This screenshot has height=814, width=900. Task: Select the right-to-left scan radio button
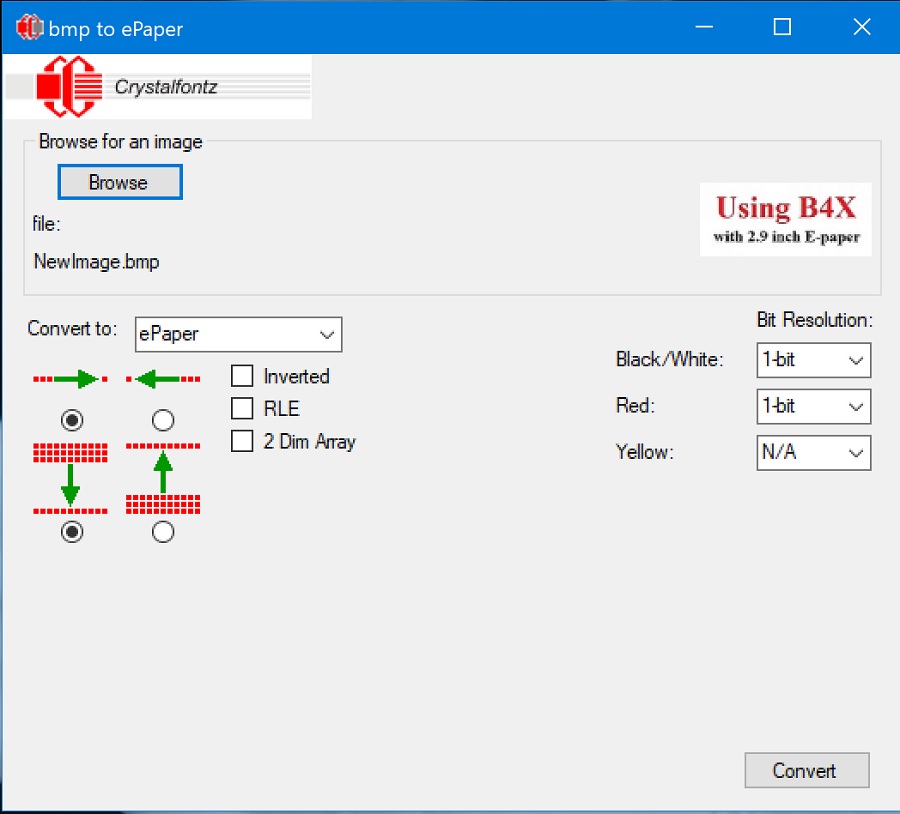tap(163, 420)
